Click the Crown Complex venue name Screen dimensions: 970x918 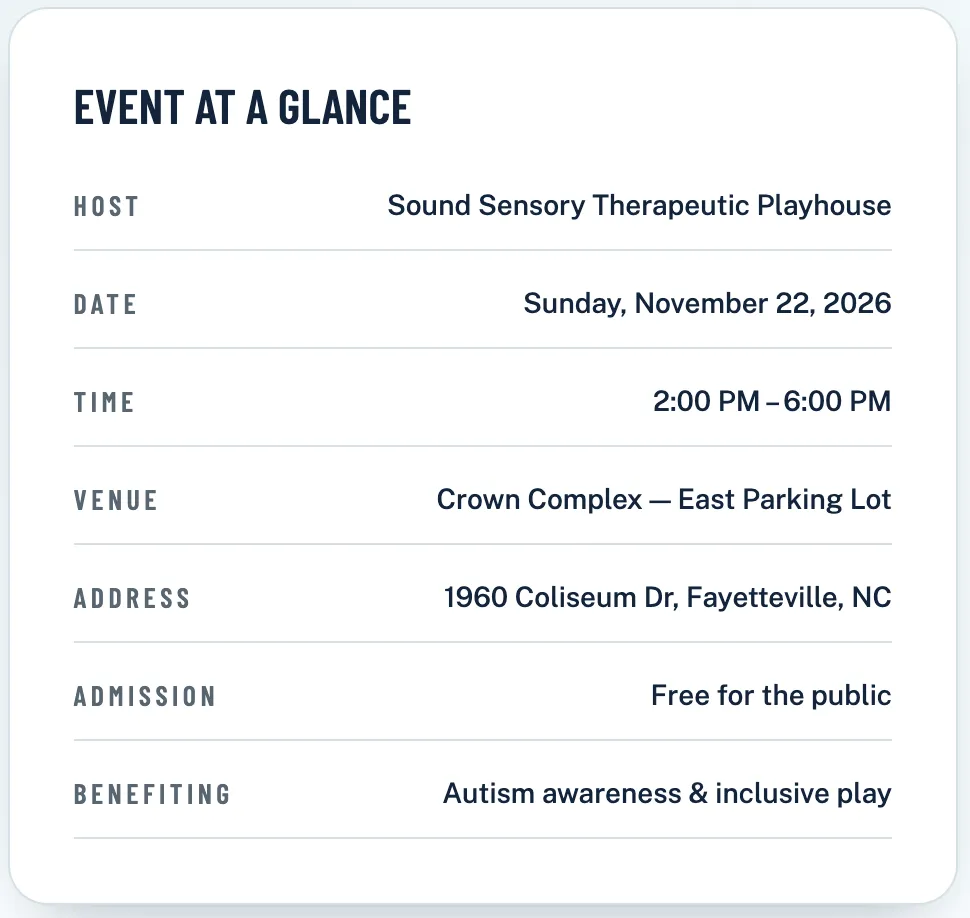pyautogui.click(x=539, y=499)
